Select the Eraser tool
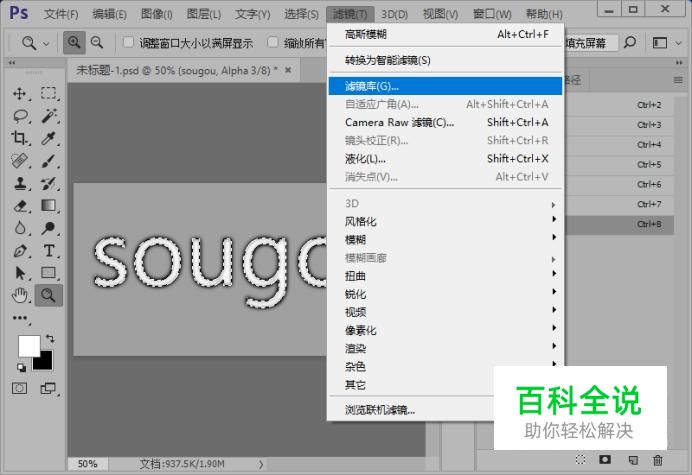The image size is (692, 475). [x=20, y=206]
